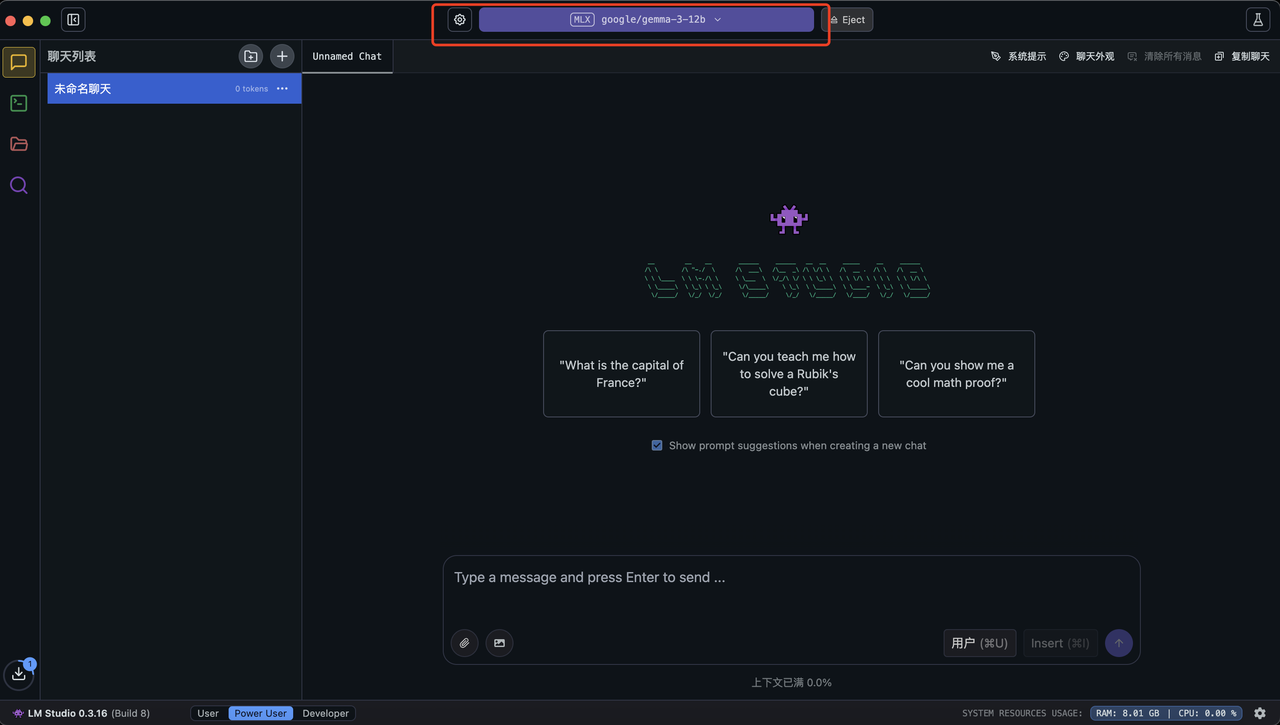1280x725 pixels.
Task: Click the 聊天列表 header
Action: click(x=72, y=56)
